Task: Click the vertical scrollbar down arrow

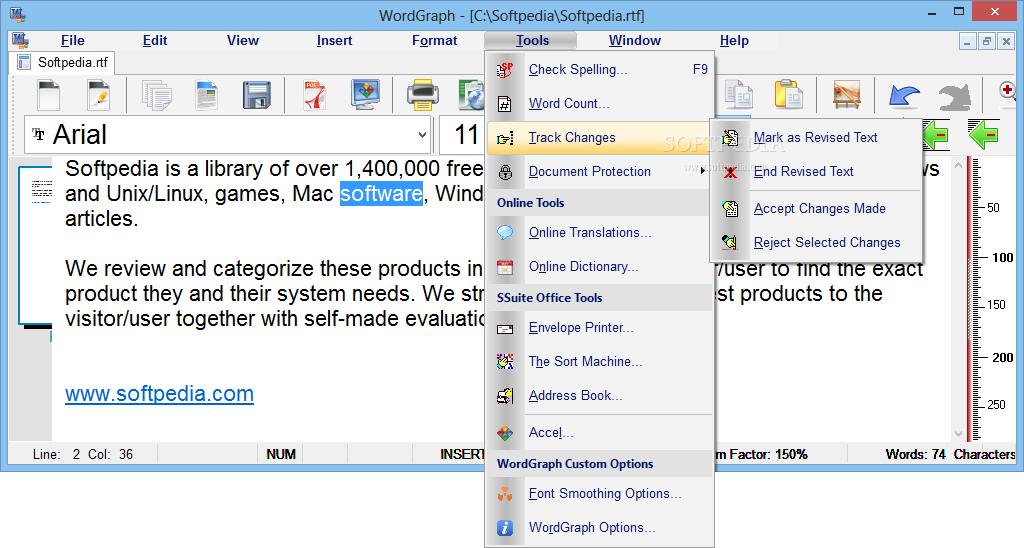Action: (x=958, y=434)
